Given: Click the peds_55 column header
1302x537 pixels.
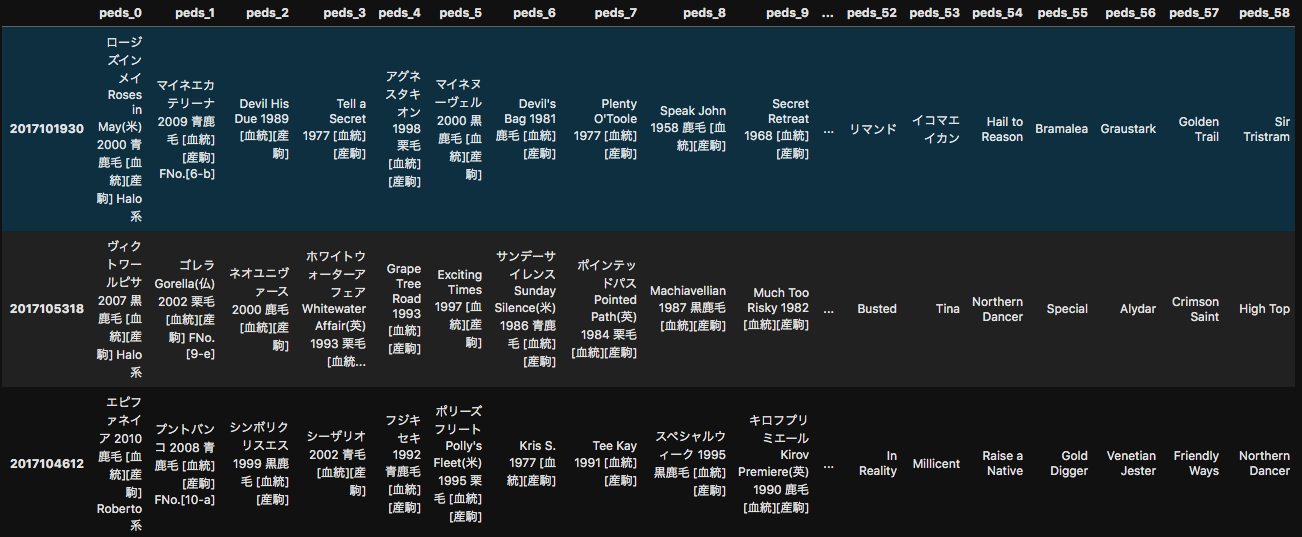Looking at the screenshot, I should [x=1062, y=13].
